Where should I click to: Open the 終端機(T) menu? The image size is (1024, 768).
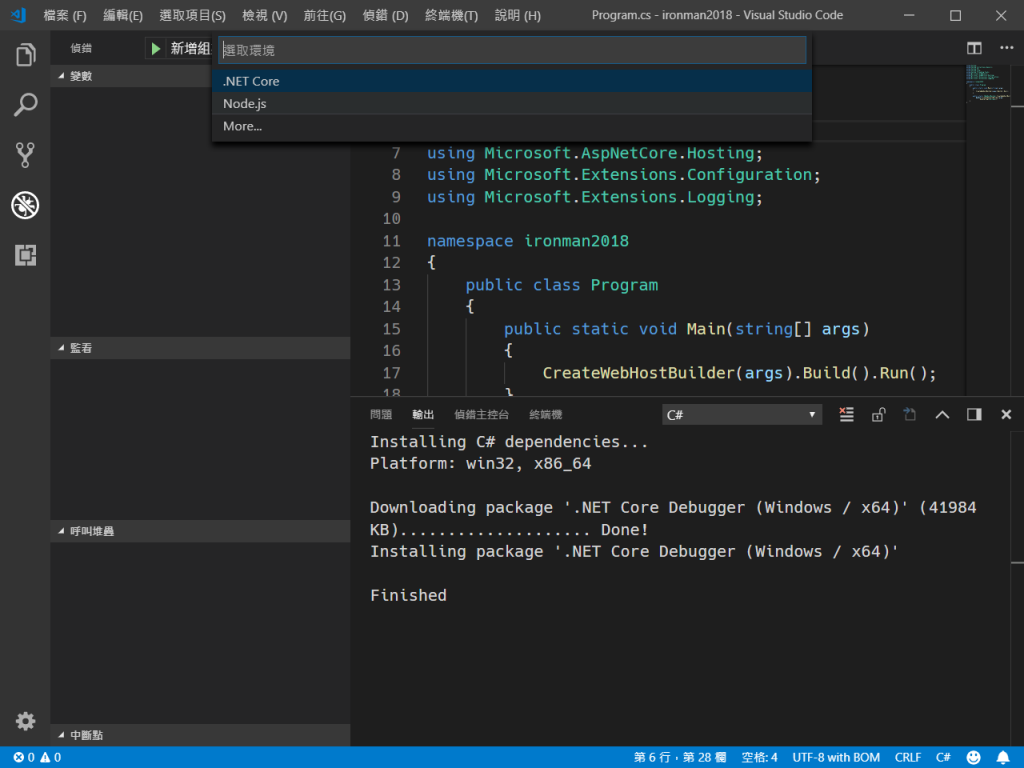point(451,15)
